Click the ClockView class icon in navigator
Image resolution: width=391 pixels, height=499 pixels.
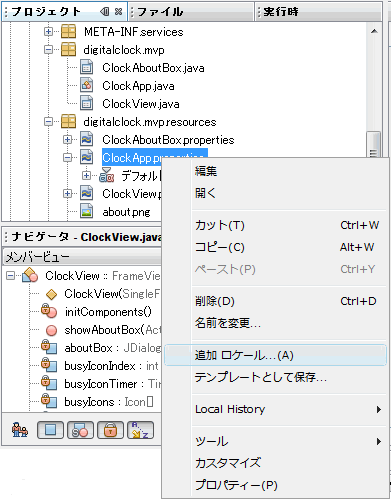pos(30,275)
